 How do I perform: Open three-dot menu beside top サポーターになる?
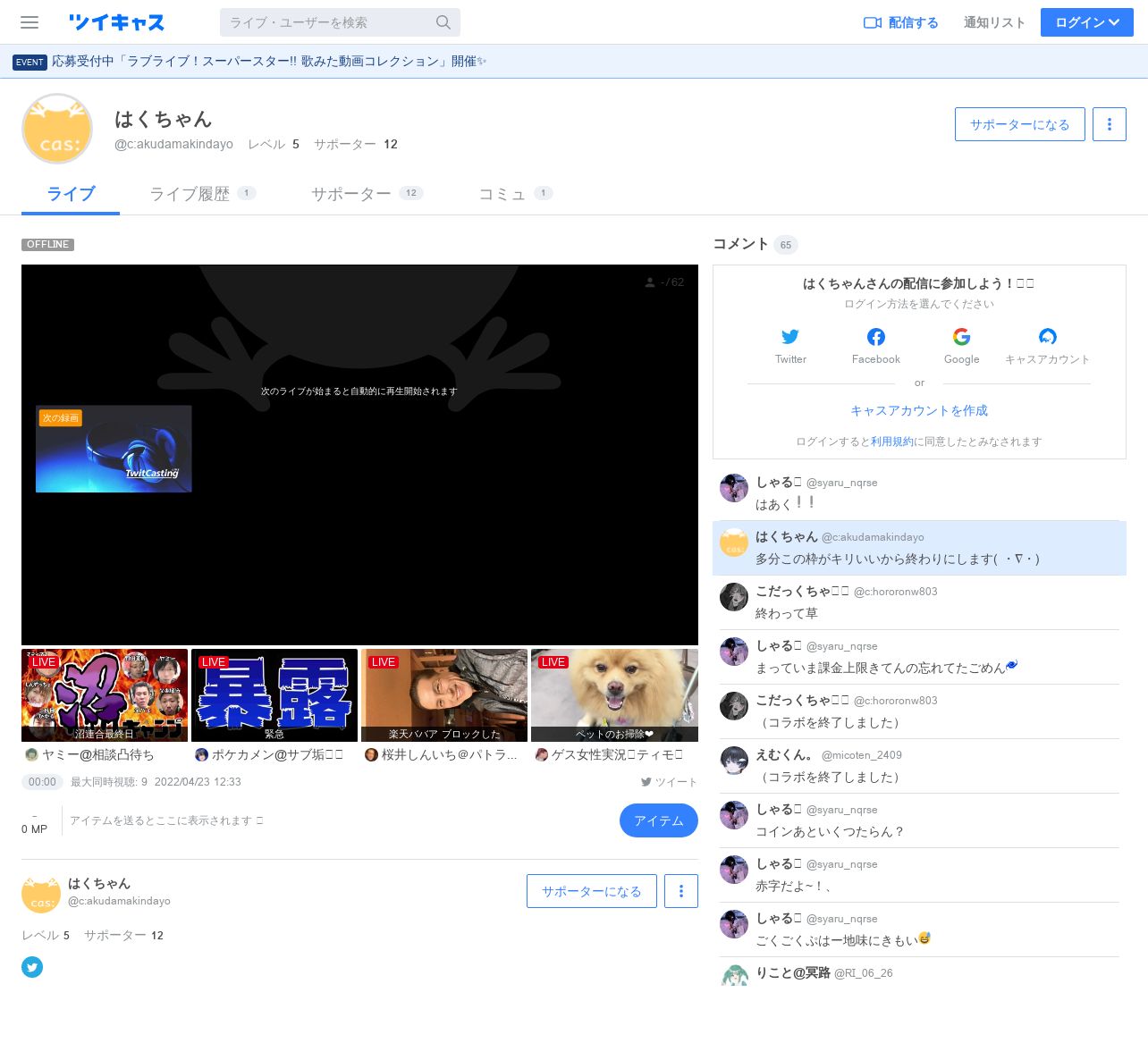point(1110,124)
